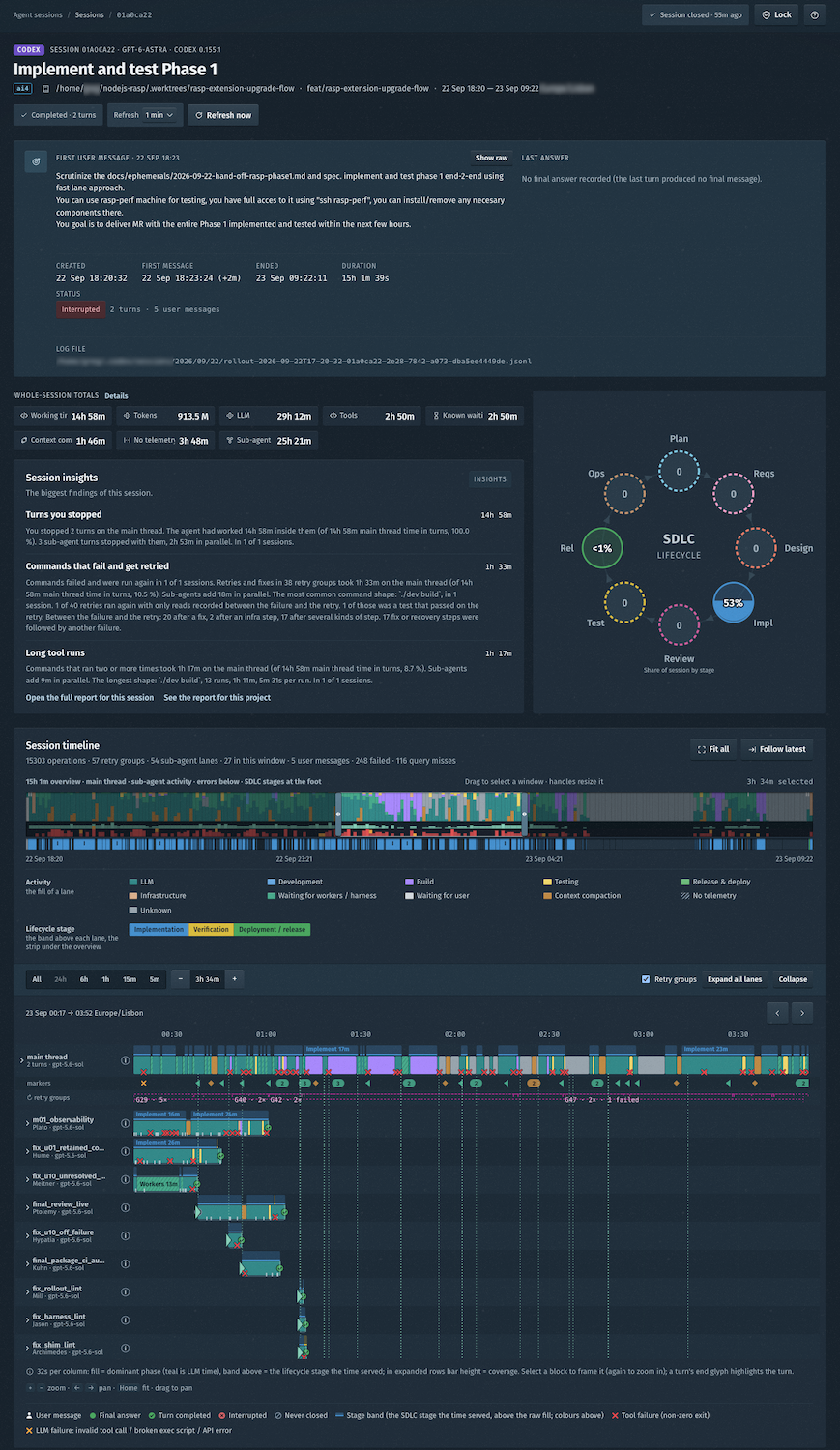
Task: Open info icon for final_review_live lane
Action: coord(125,1207)
